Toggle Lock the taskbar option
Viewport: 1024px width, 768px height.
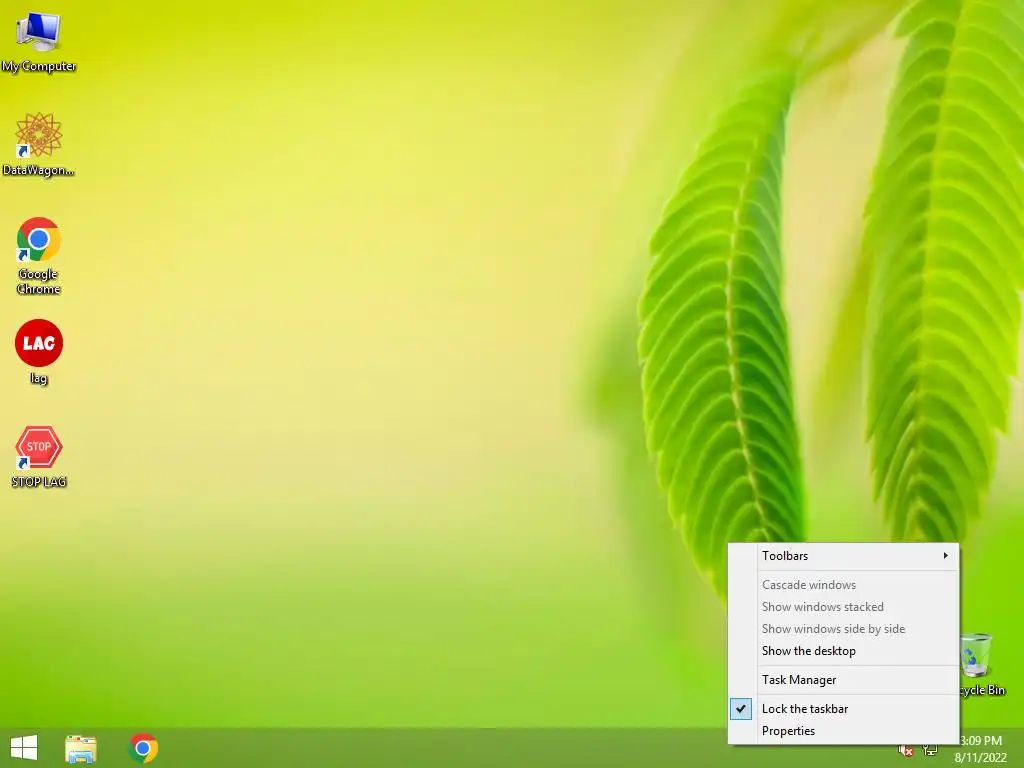pos(843,709)
